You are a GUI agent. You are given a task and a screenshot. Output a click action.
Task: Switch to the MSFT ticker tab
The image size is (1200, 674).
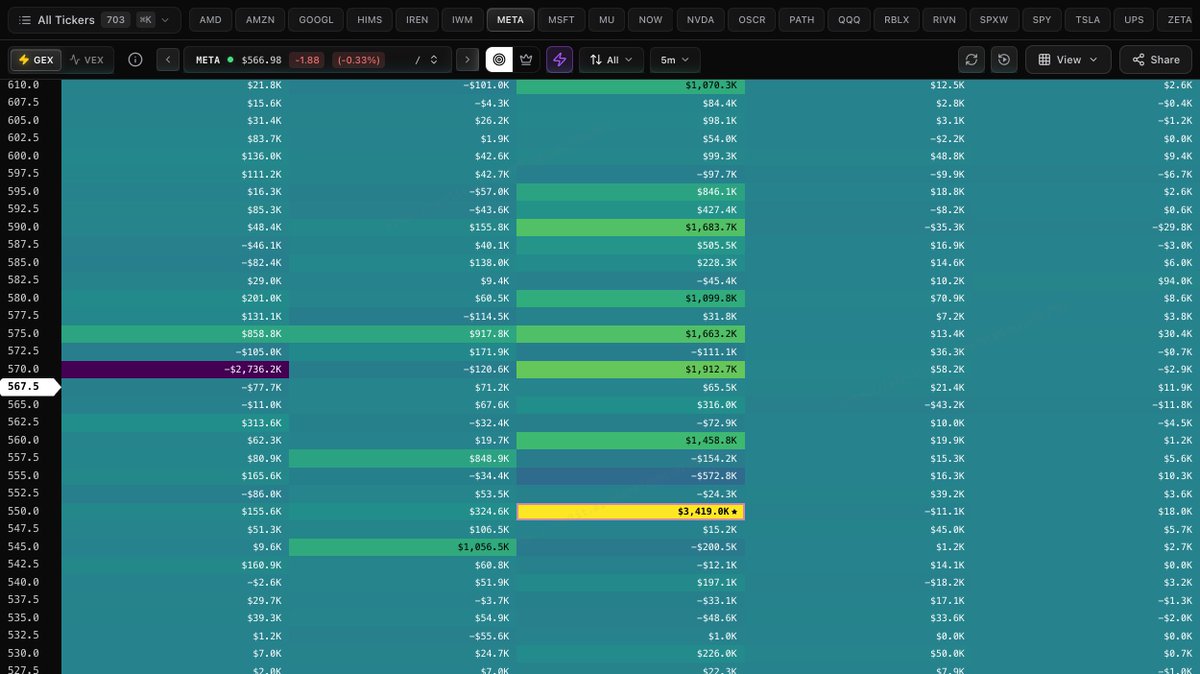coord(560,19)
